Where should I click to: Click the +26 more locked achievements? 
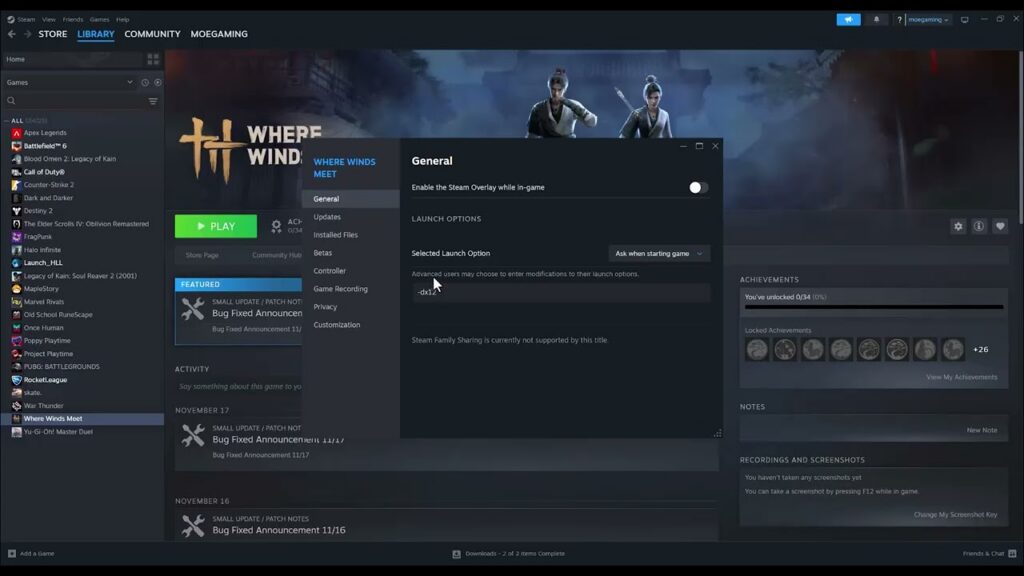pyautogui.click(x=980, y=349)
